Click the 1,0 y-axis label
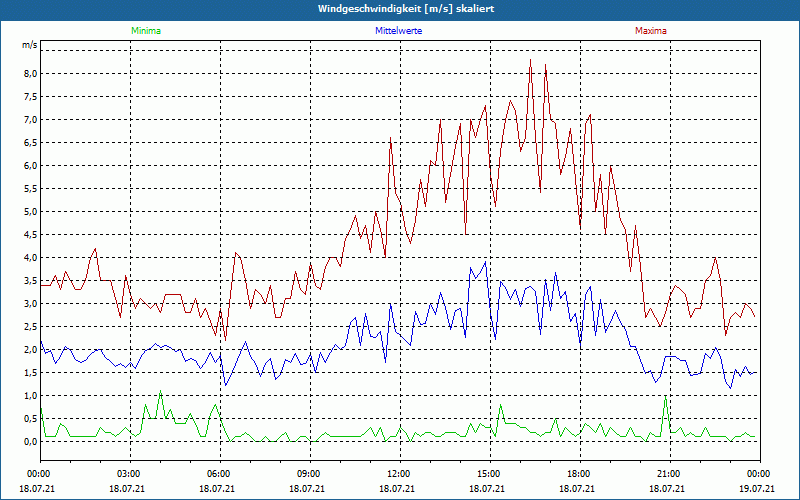 point(31,395)
